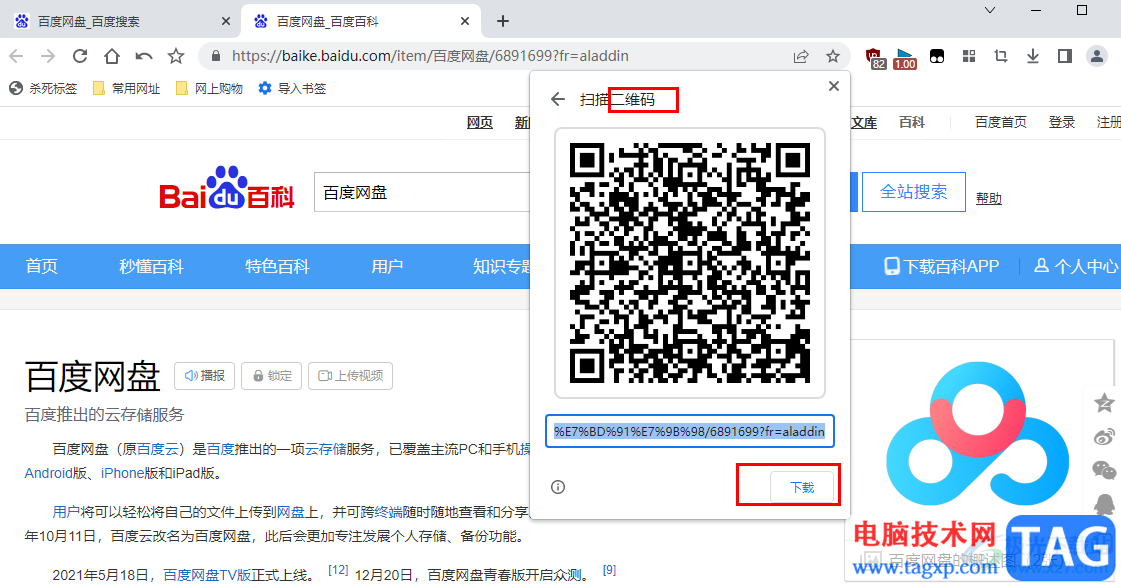1121x584 pixels.
Task: Go back in the QR code dialog
Action: click(558, 99)
